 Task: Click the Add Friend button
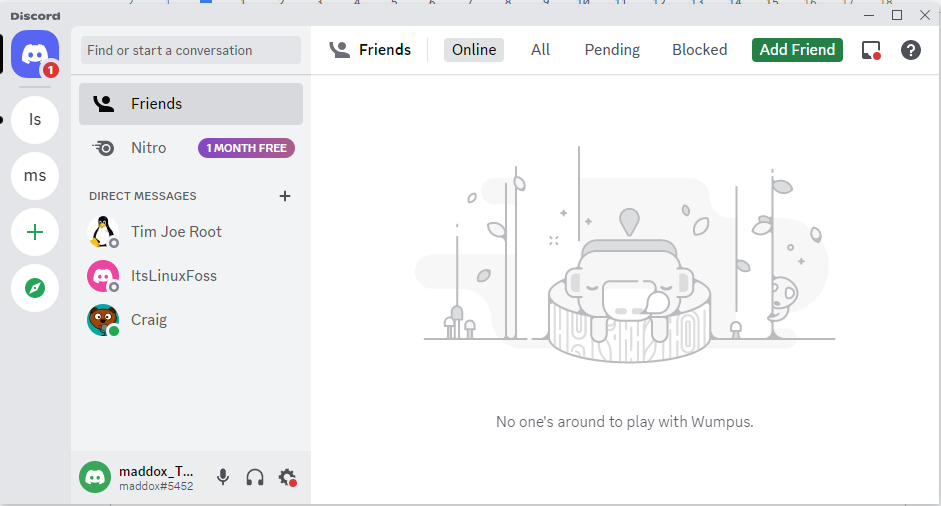pyautogui.click(x=798, y=50)
